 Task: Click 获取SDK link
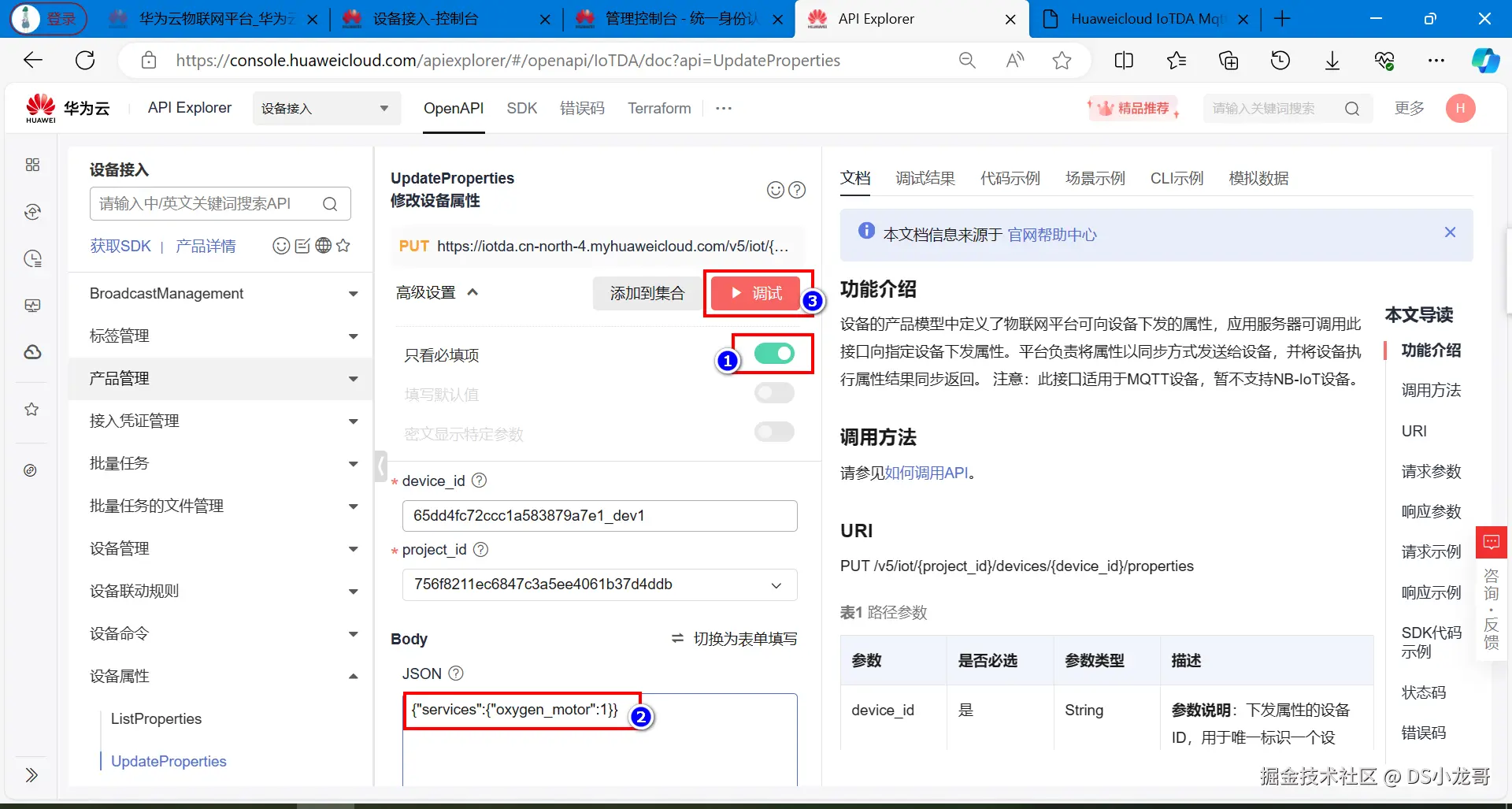click(x=120, y=247)
